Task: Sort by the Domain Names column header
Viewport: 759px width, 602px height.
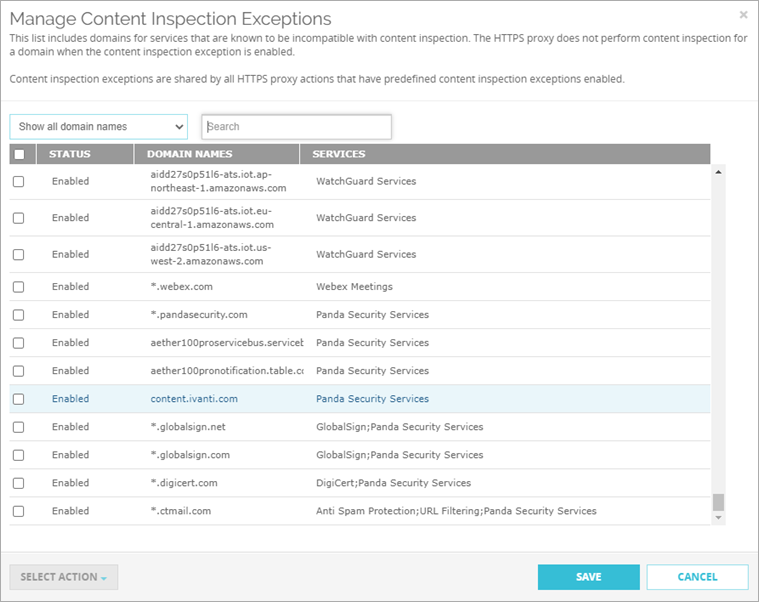Action: (190, 154)
